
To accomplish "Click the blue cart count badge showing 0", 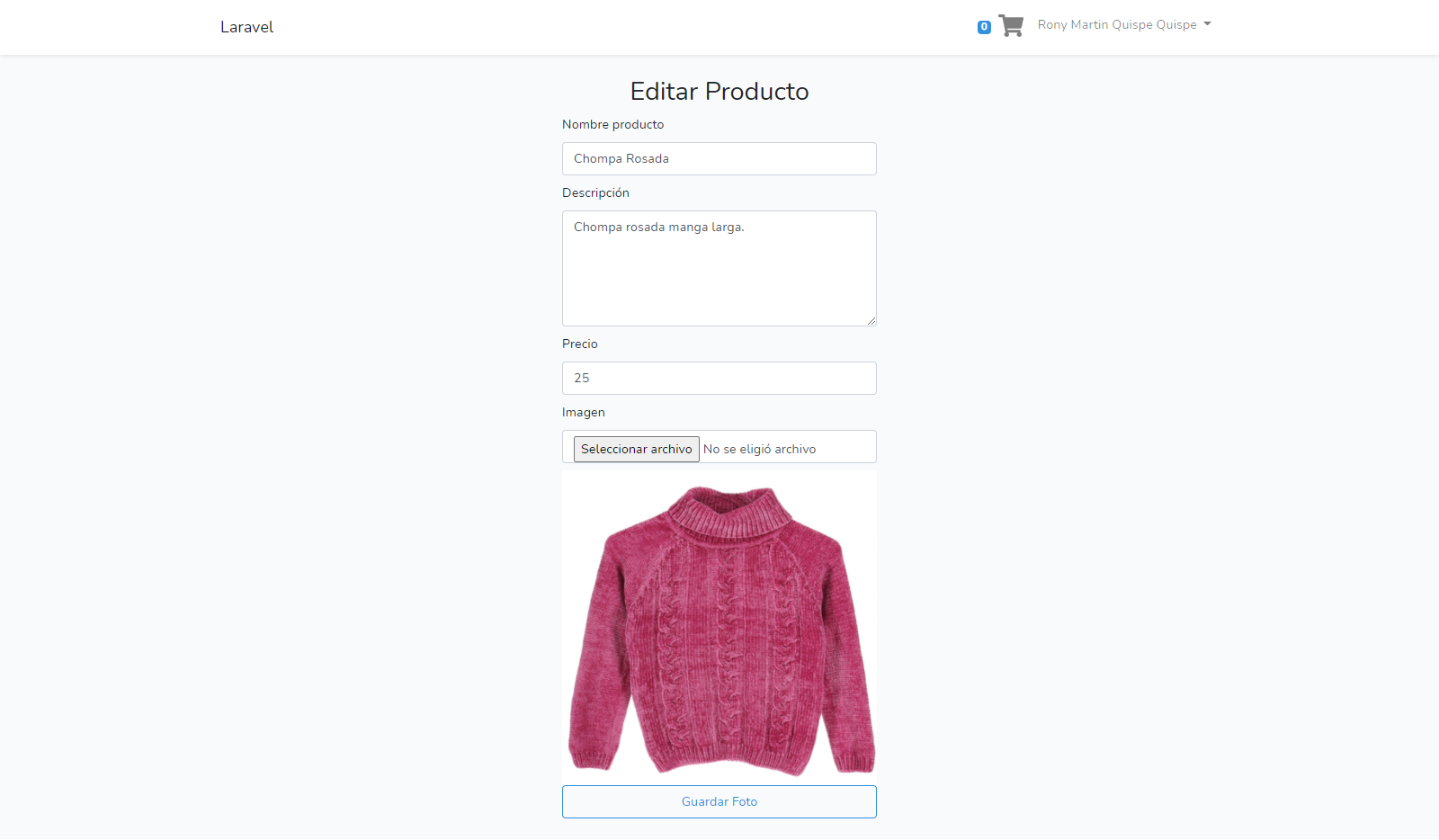I will coord(983,26).
